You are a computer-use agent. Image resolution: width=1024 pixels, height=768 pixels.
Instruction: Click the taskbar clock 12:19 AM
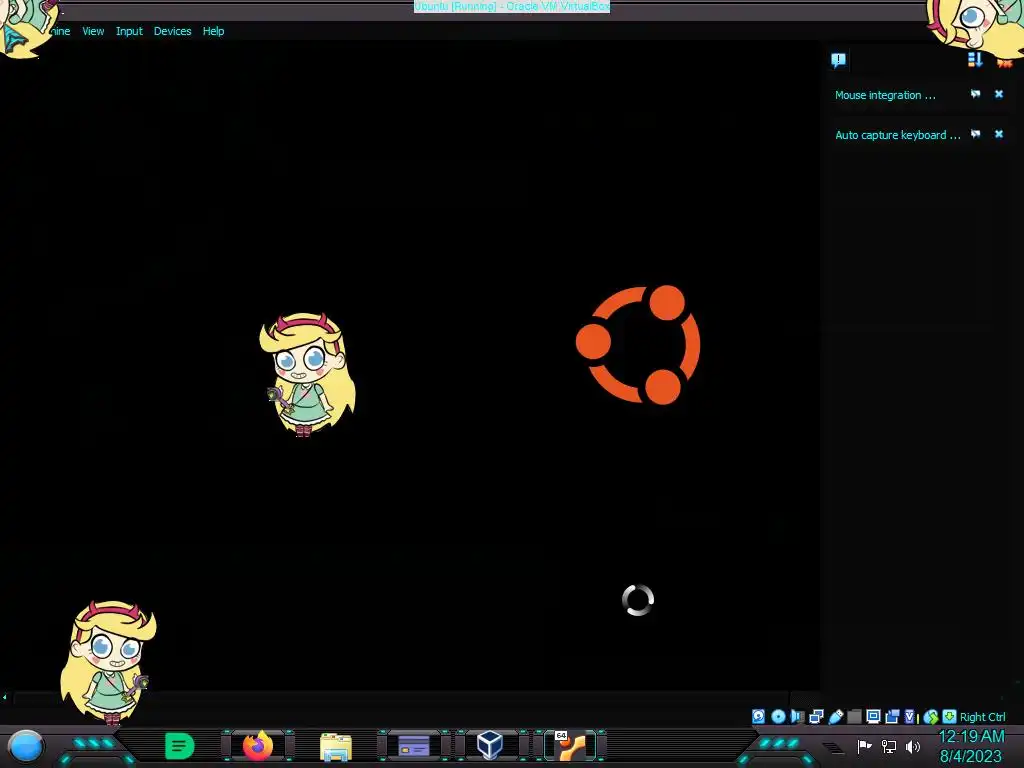tap(971, 737)
